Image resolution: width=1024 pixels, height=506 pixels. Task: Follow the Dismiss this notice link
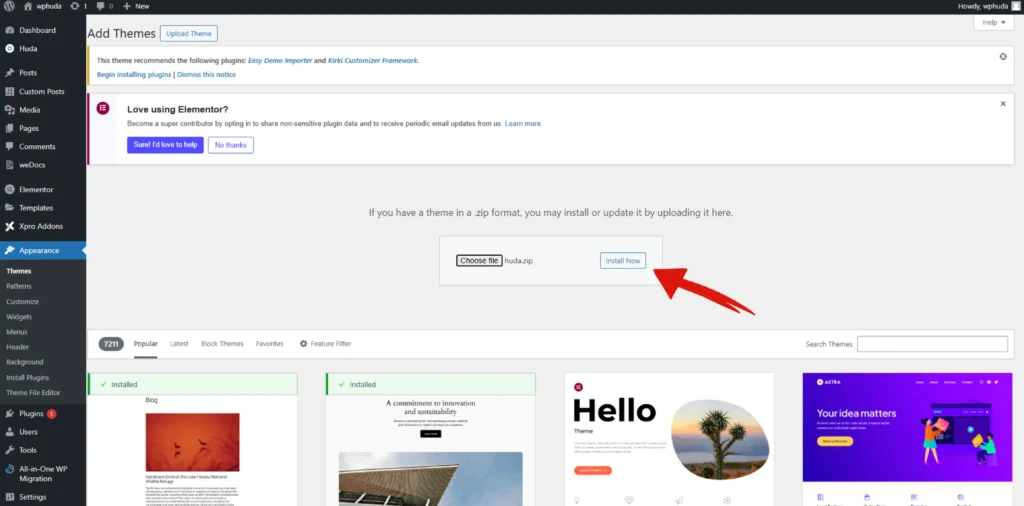point(206,74)
